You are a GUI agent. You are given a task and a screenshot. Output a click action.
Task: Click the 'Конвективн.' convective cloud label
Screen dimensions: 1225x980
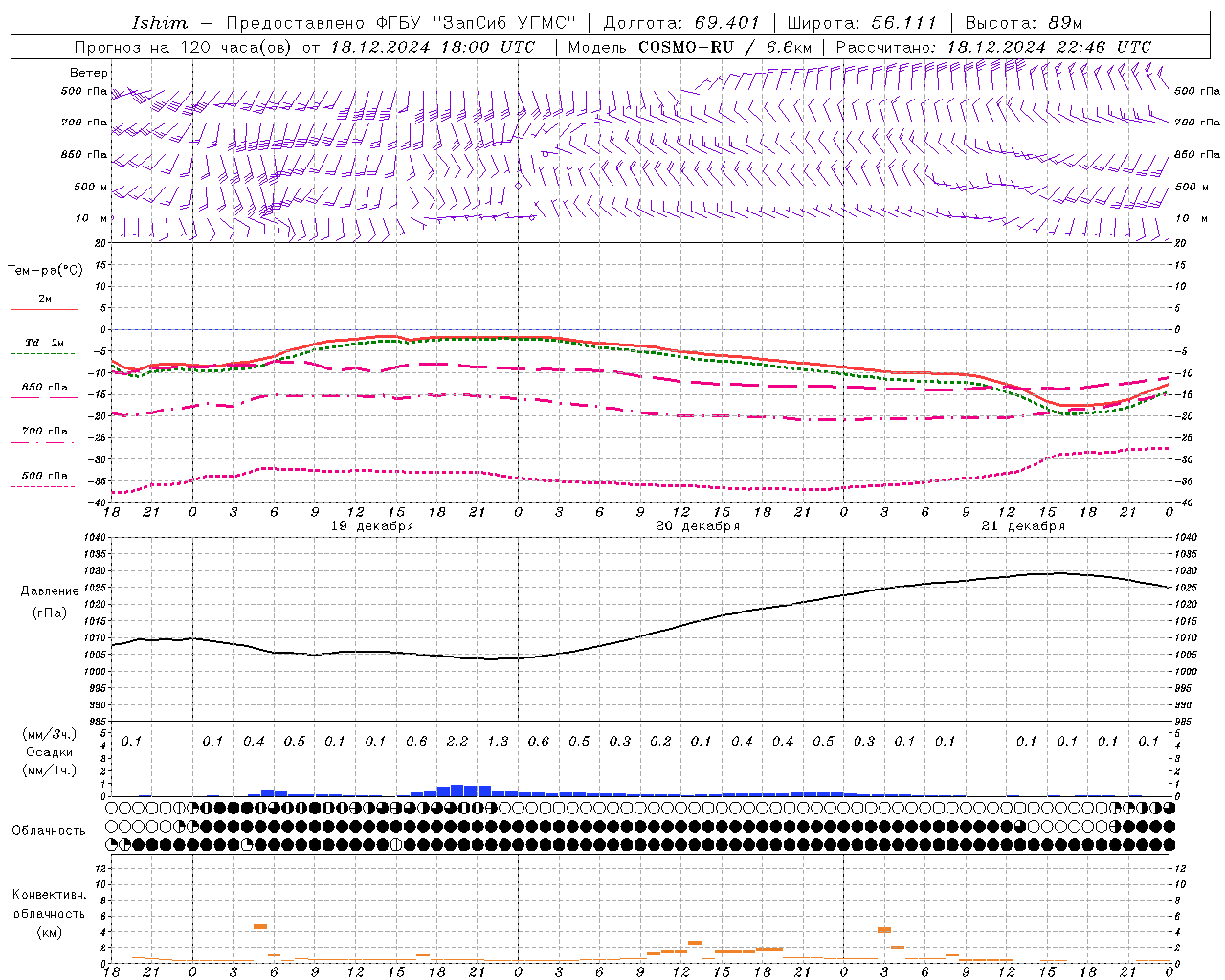point(50,895)
